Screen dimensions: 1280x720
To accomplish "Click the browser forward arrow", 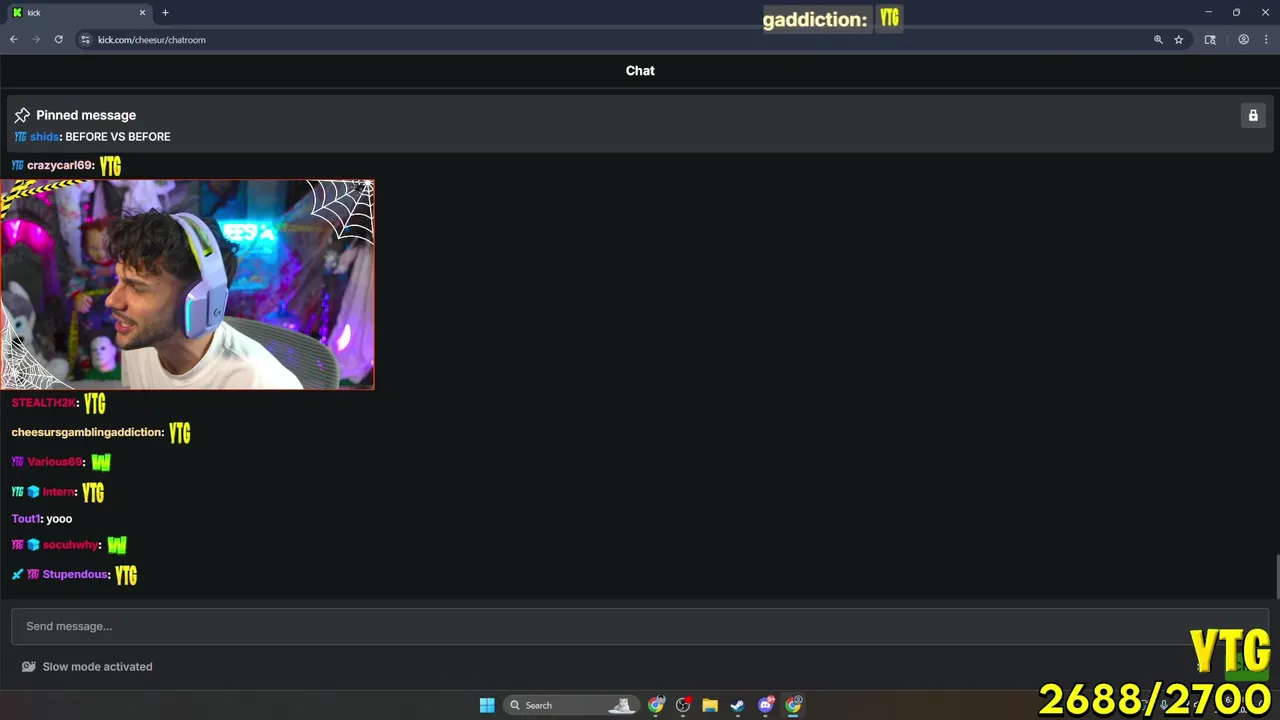I will [x=36, y=39].
